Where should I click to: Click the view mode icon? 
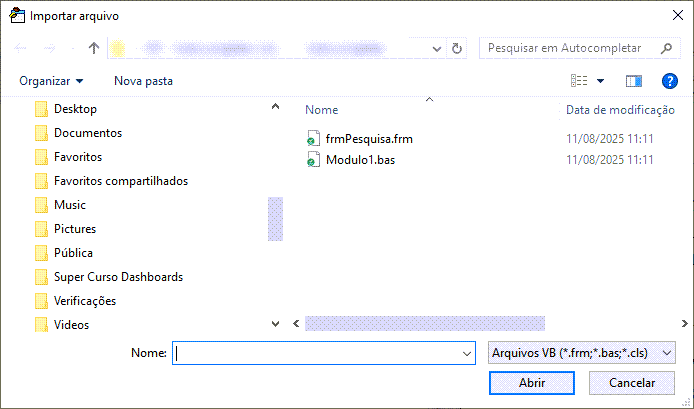[579, 80]
